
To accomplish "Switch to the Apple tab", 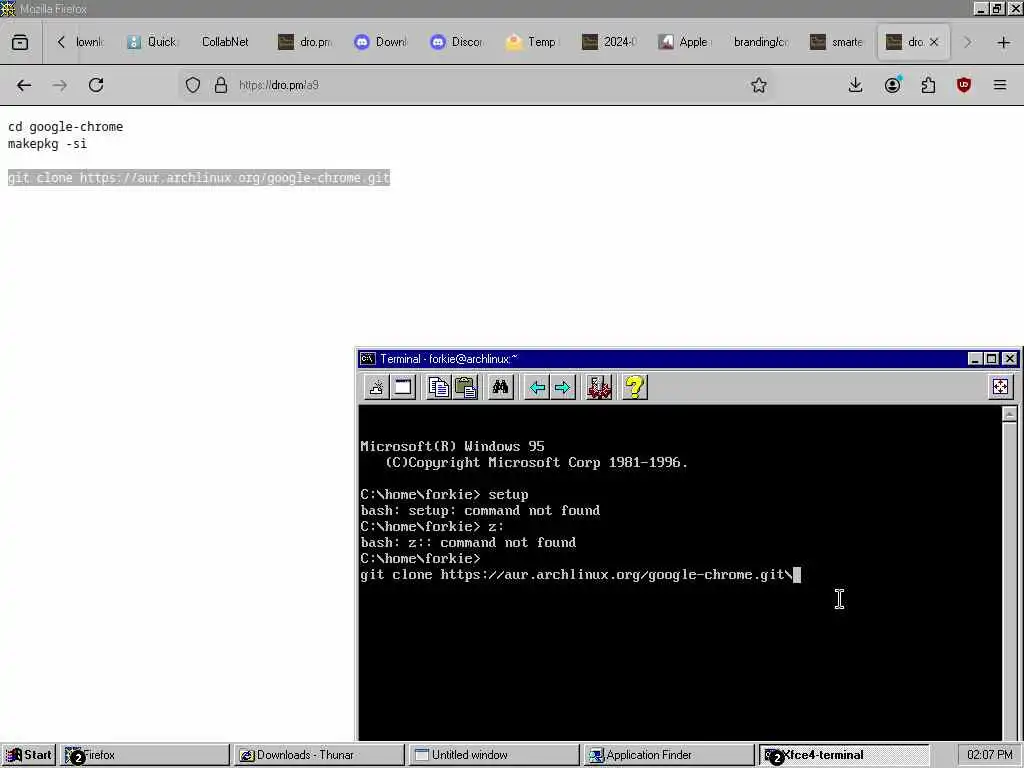I will [x=684, y=42].
